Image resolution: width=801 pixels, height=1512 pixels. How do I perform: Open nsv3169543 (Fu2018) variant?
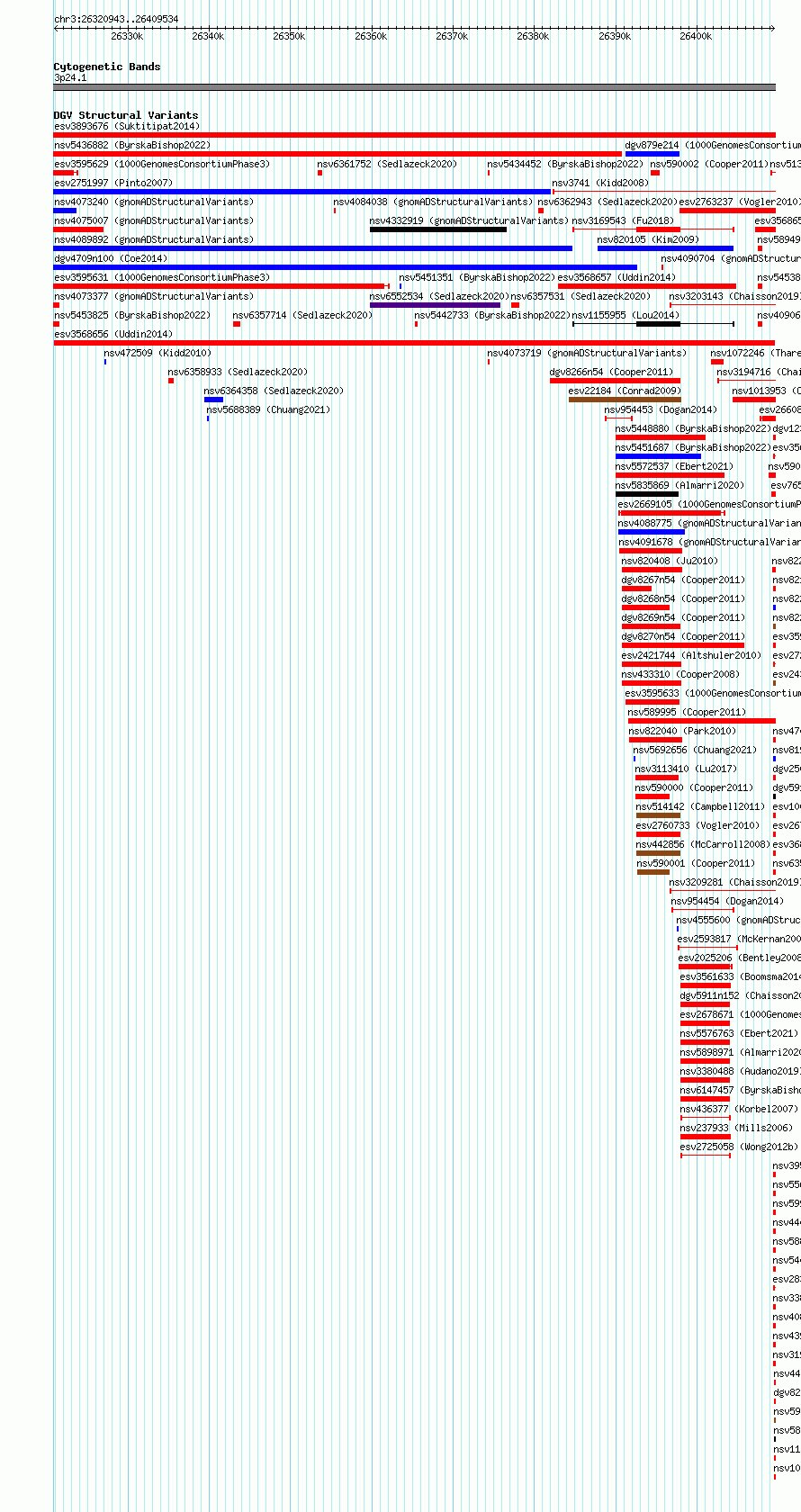tap(623, 221)
